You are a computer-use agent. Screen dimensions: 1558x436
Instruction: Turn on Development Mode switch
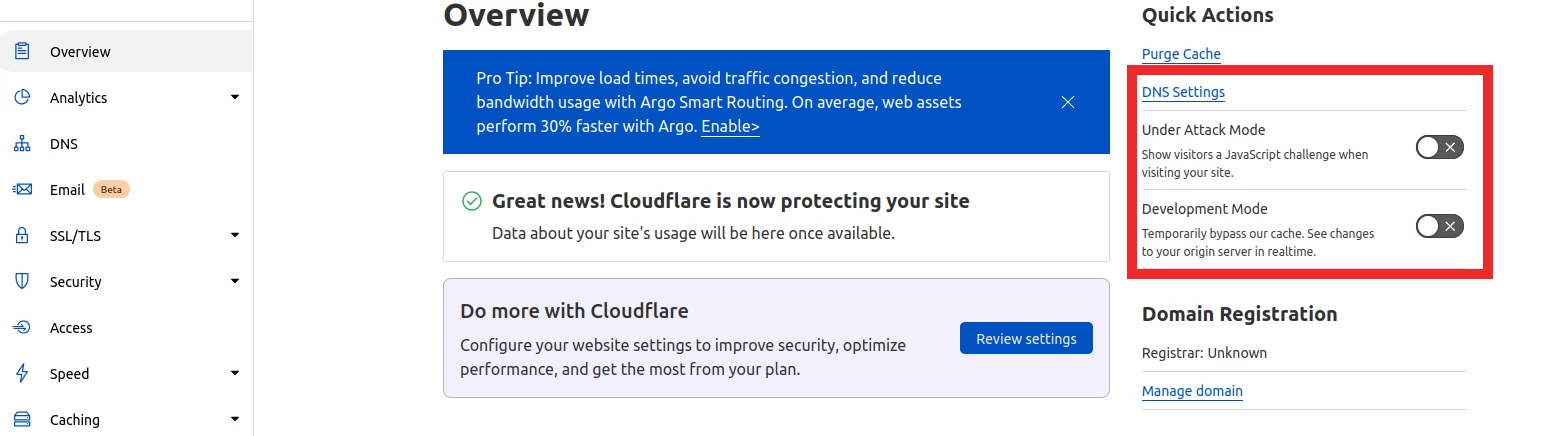click(1440, 226)
